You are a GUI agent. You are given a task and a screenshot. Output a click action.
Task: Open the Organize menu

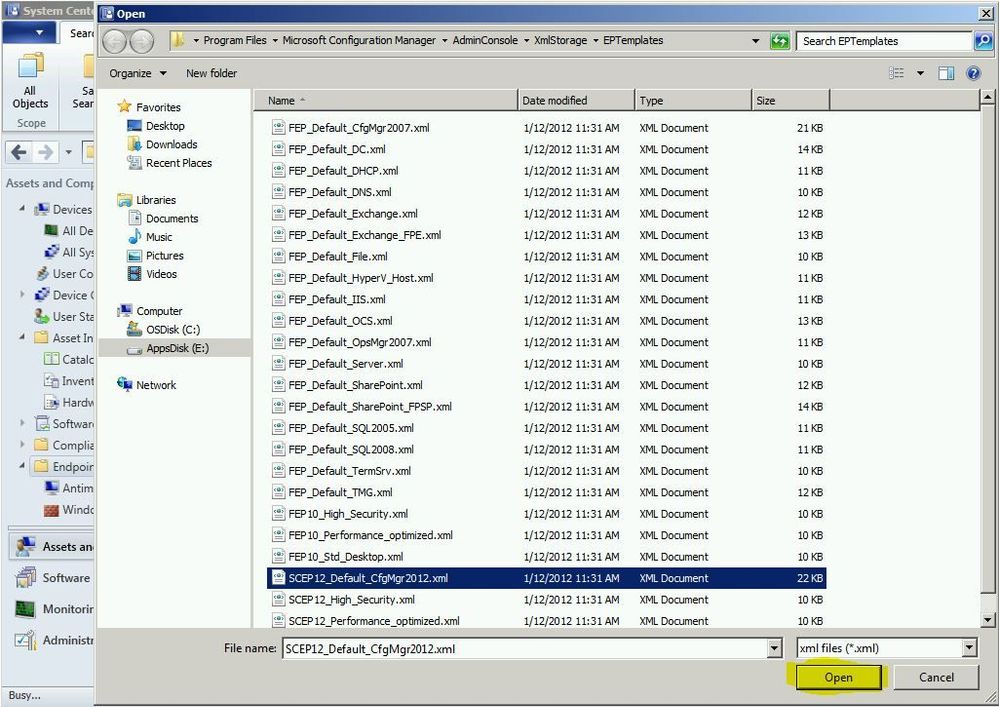click(x=138, y=73)
